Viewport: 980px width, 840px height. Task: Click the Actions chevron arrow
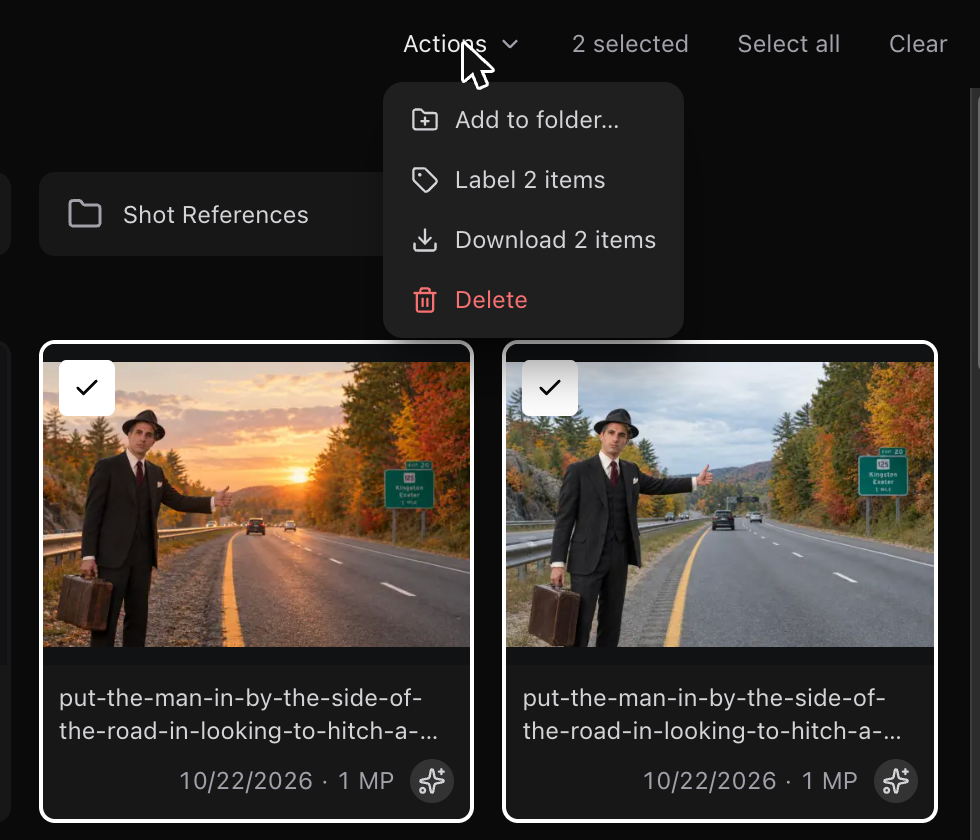click(x=510, y=44)
